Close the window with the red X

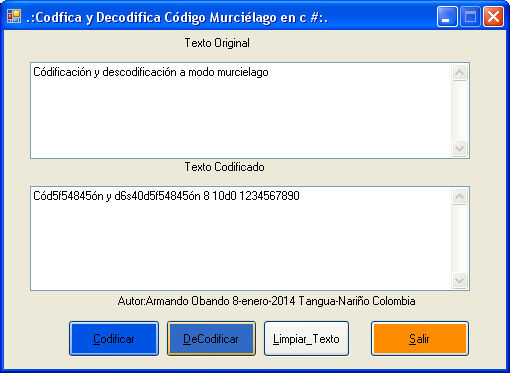(x=494, y=17)
